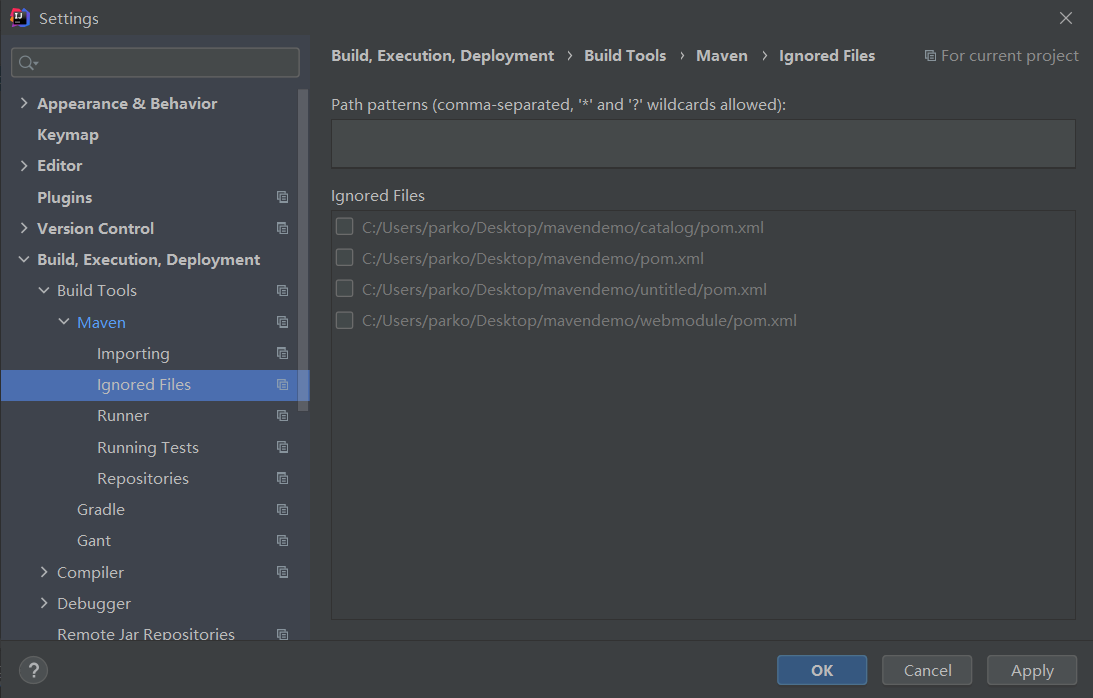Expand Appearance & Behavior section

(x=24, y=103)
